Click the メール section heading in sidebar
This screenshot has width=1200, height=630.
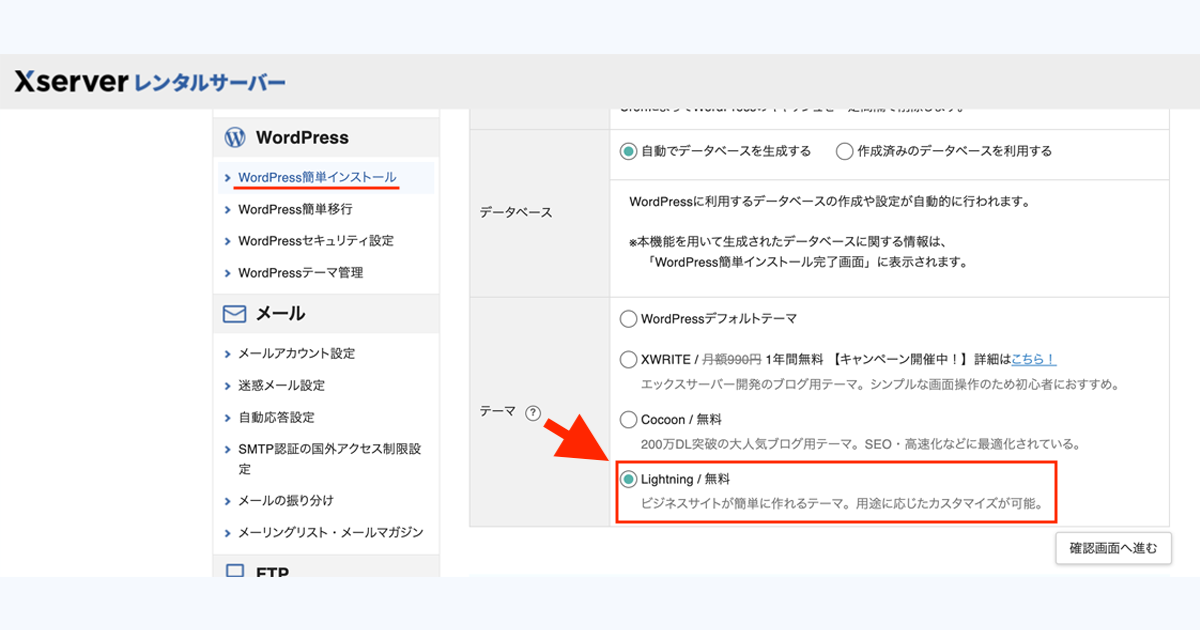click(280, 314)
